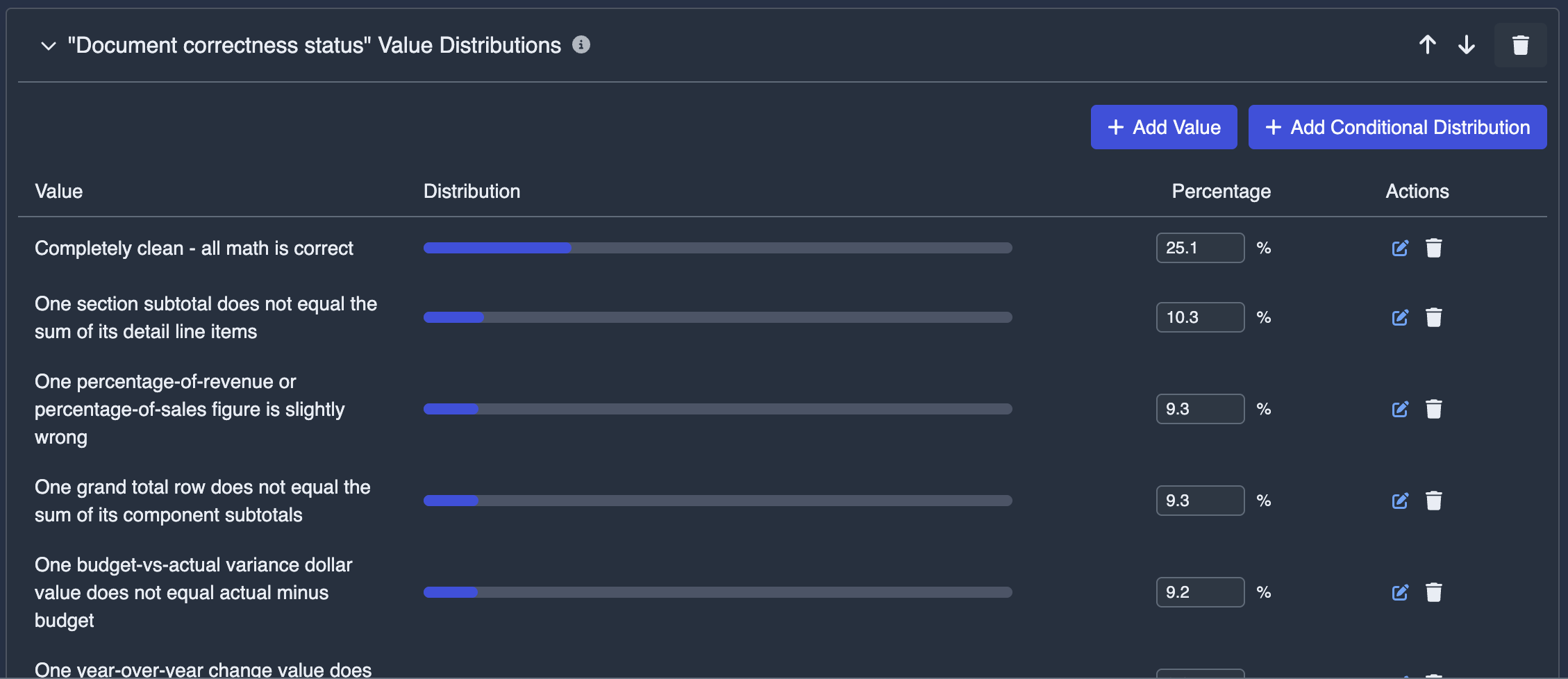Select the 25.1 percentage input field
Screen dimensions: 1568x679
coord(1200,248)
